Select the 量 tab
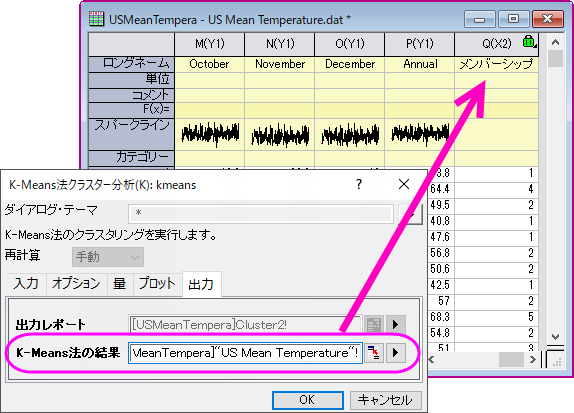This screenshot has width=574, height=413. (x=120, y=284)
